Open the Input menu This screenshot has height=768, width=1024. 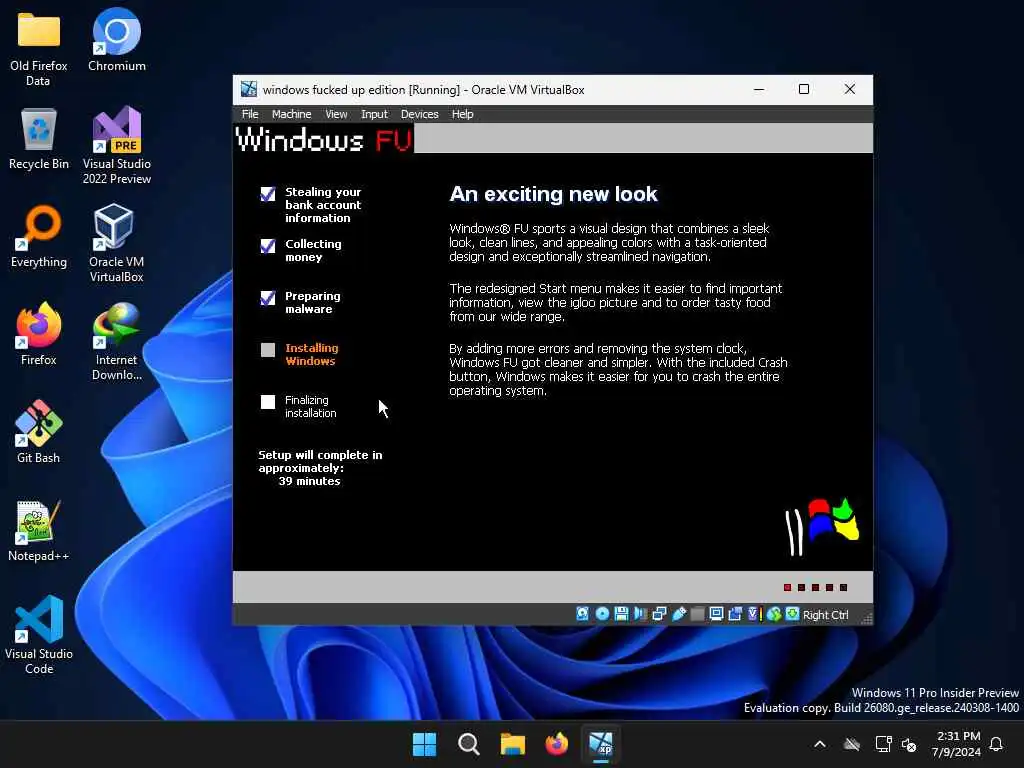click(x=374, y=114)
